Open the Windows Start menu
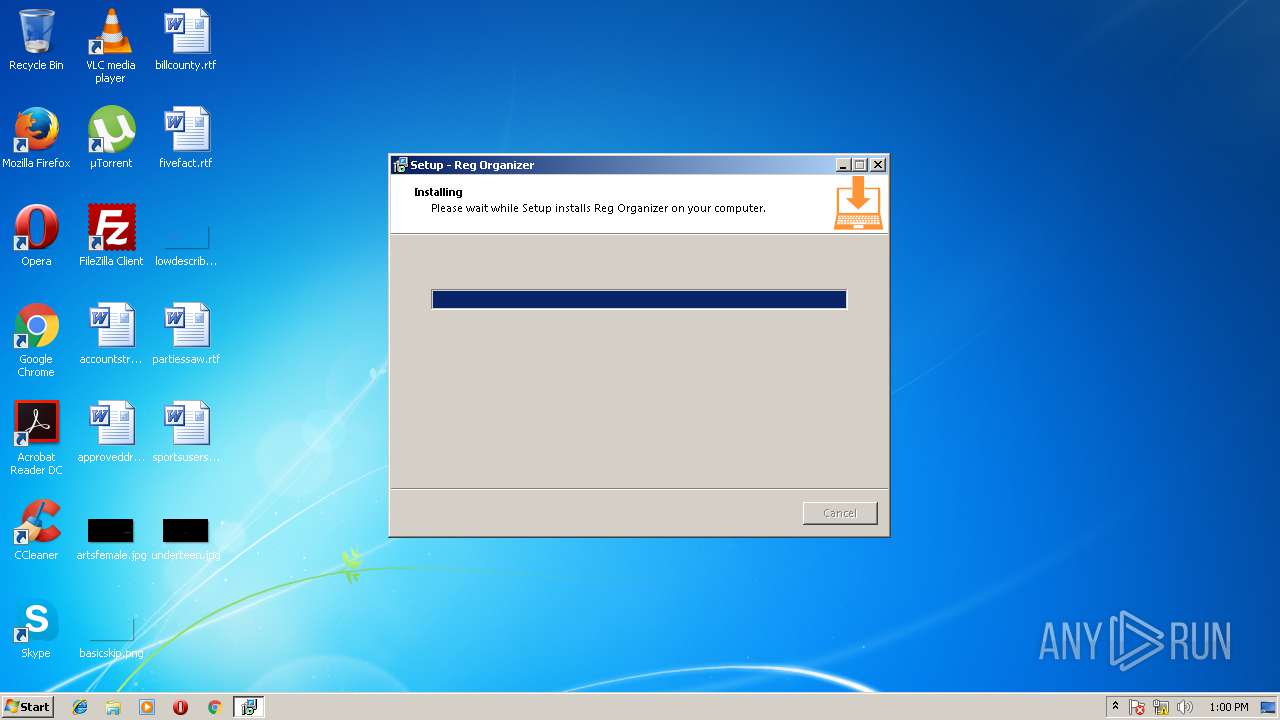 (28, 707)
